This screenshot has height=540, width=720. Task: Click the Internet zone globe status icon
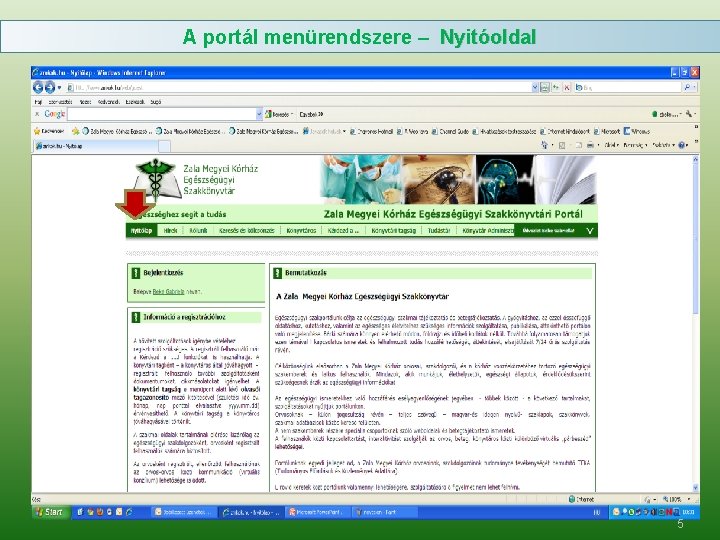click(572, 499)
